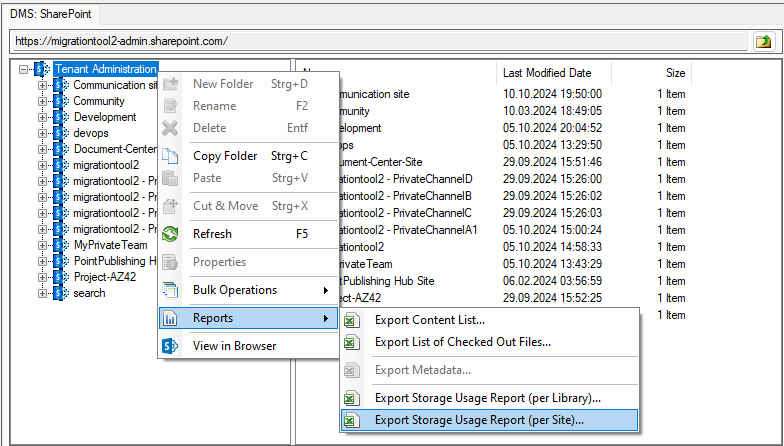Click the SharePoint icon next to migrationtool2
784x446 pixels.
[62, 165]
